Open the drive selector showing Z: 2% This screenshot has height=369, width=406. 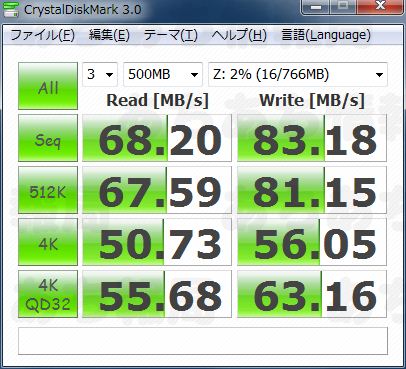tap(298, 74)
